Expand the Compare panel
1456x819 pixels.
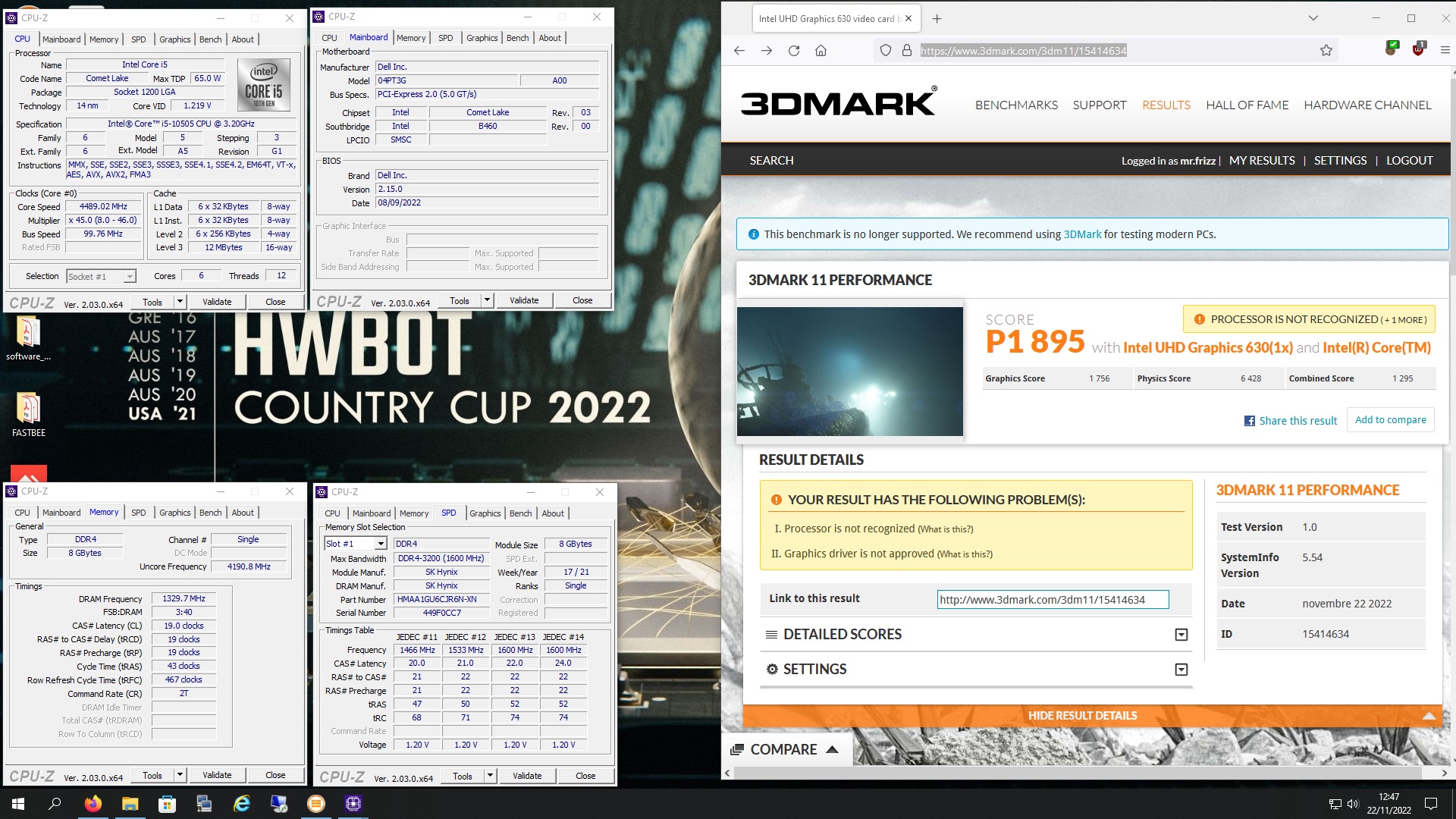click(x=785, y=749)
